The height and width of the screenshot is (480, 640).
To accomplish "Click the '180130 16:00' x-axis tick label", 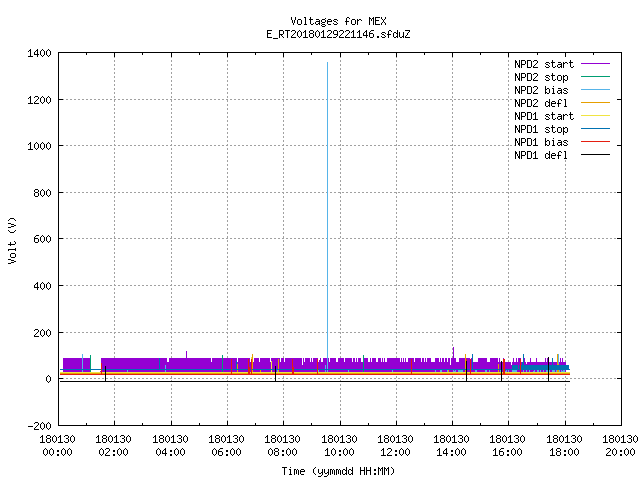I will [x=507, y=446].
